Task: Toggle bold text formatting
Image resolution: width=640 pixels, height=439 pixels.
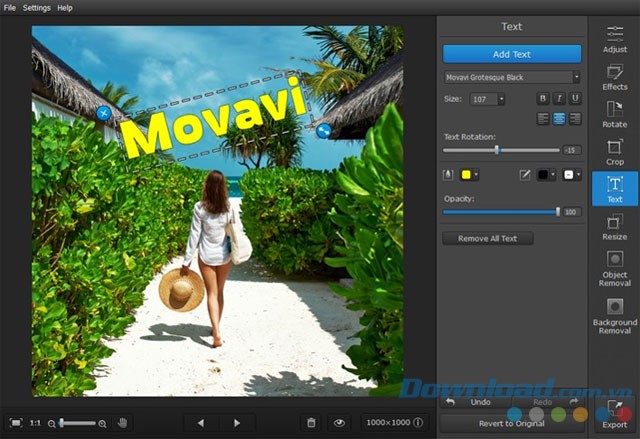Action: (543, 98)
